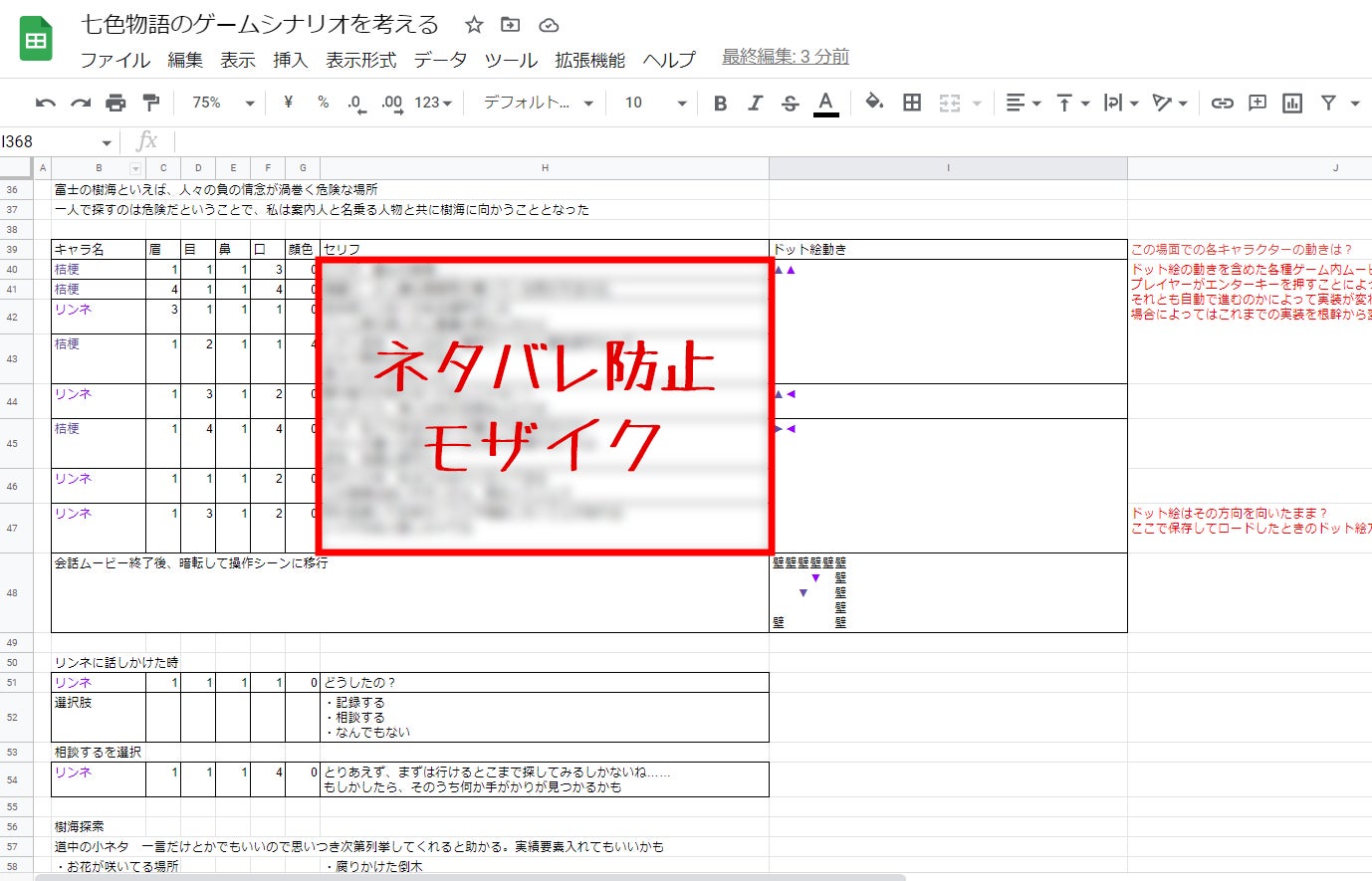Click the undo arrow icon
Screen dimensions: 1372x881
(x=45, y=103)
